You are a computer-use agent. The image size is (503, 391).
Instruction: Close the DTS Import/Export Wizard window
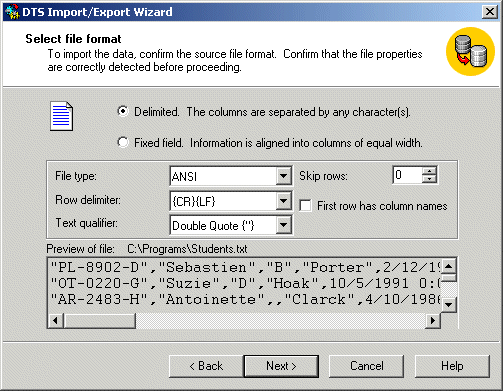pyautogui.click(x=490, y=12)
